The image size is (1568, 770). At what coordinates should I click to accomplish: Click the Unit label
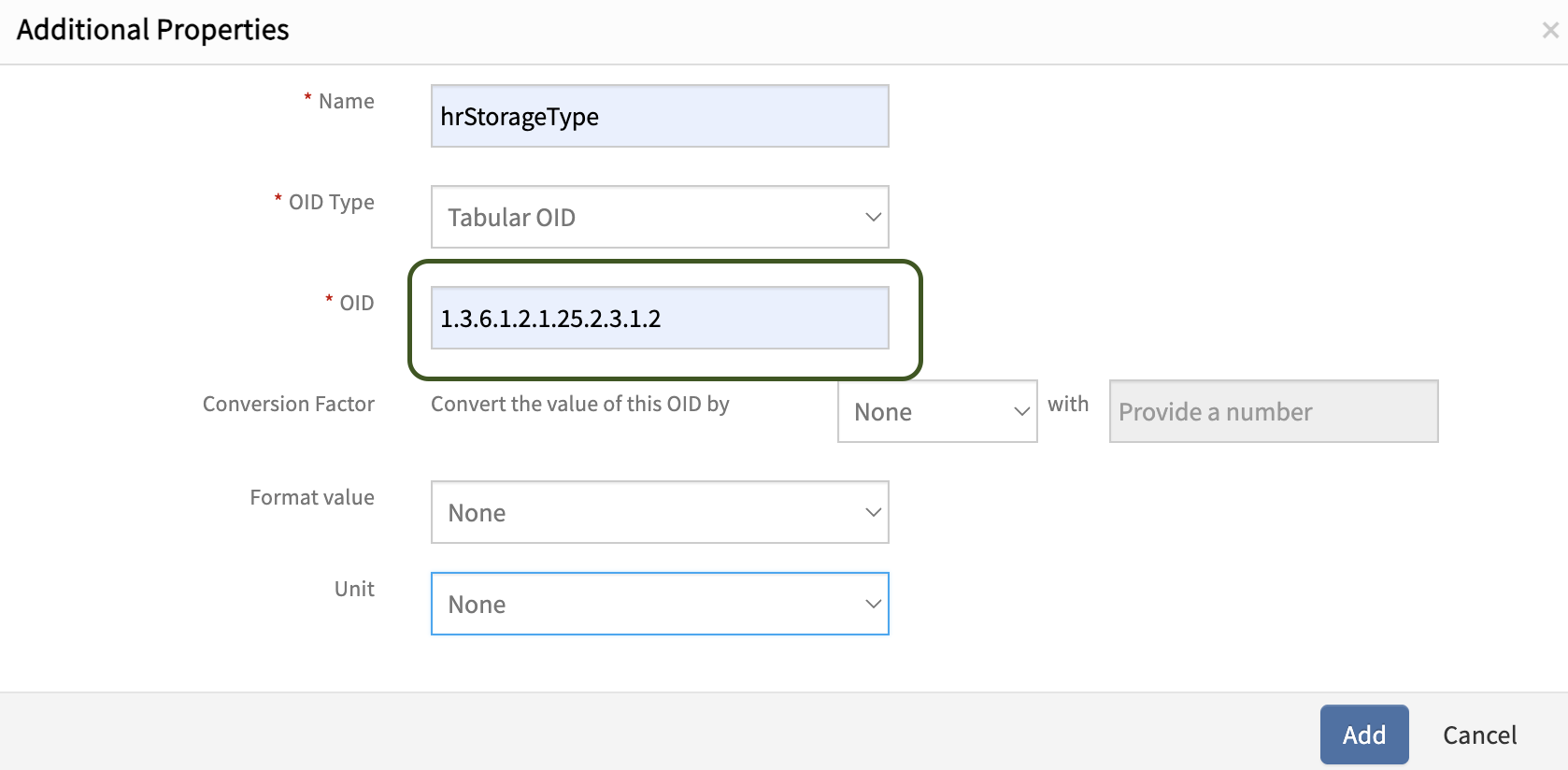pyautogui.click(x=354, y=589)
